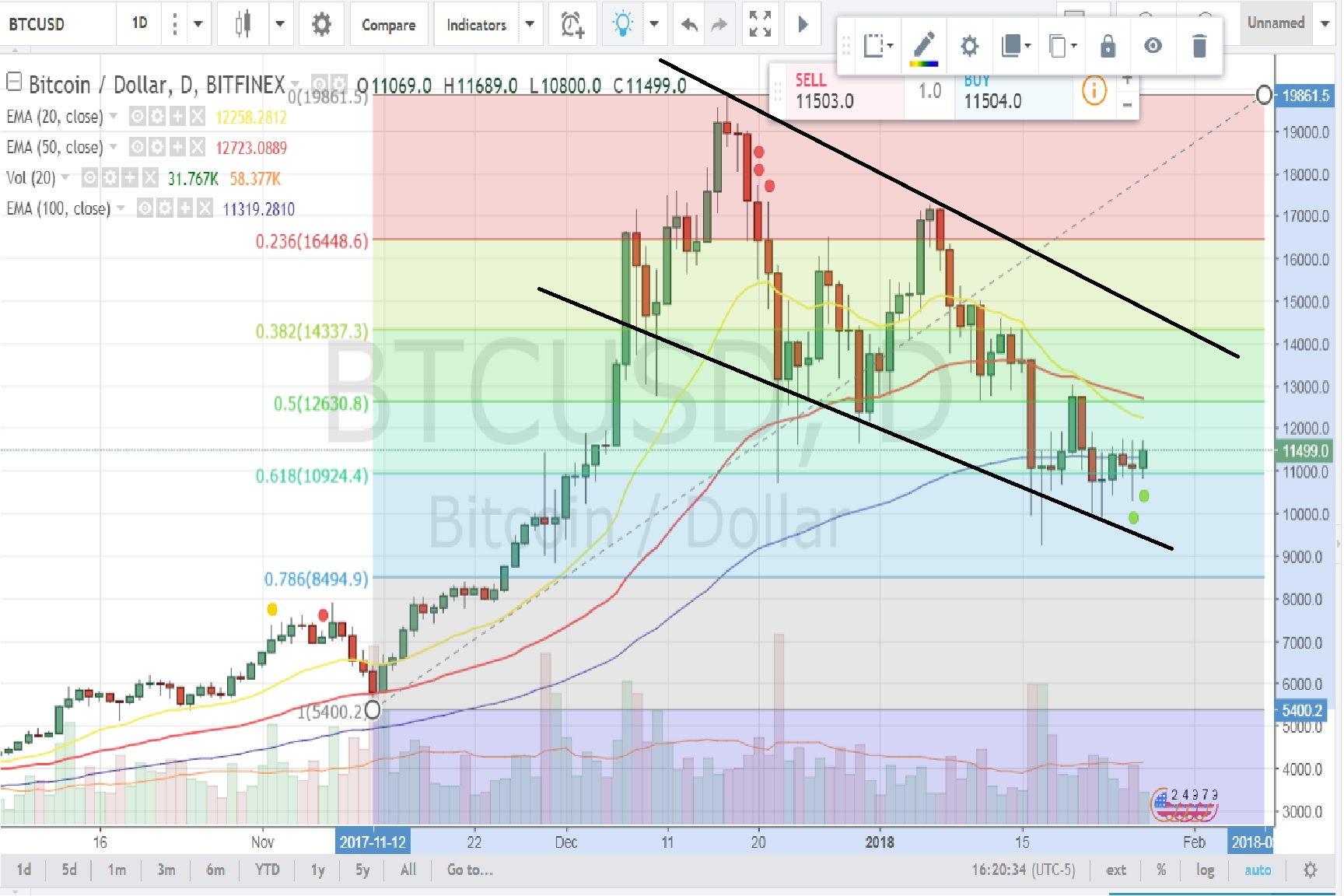
Task: Toggle fullscreen mode icon
Action: [x=760, y=24]
